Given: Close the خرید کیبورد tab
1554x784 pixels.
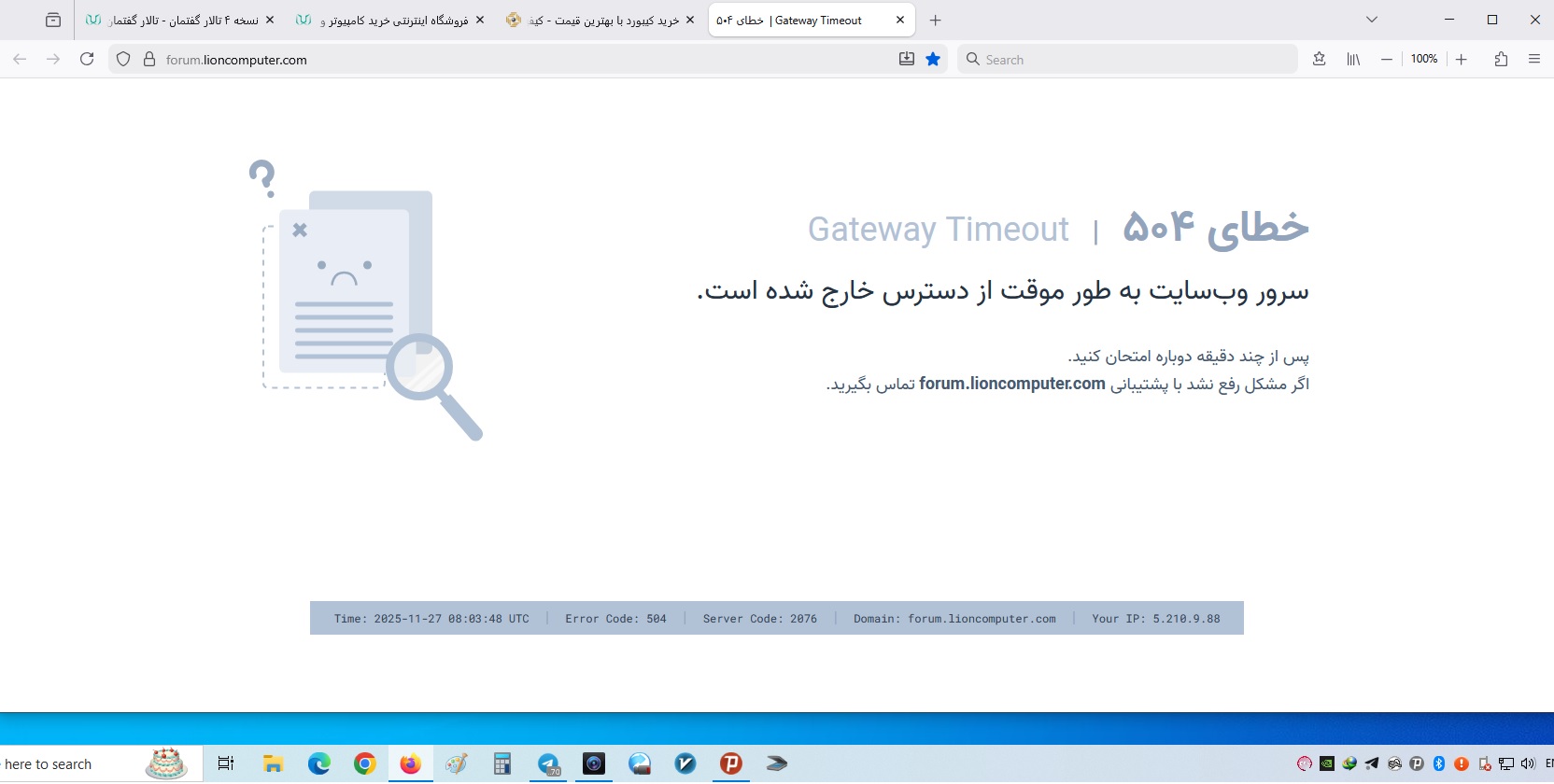Looking at the screenshot, I should point(690,20).
